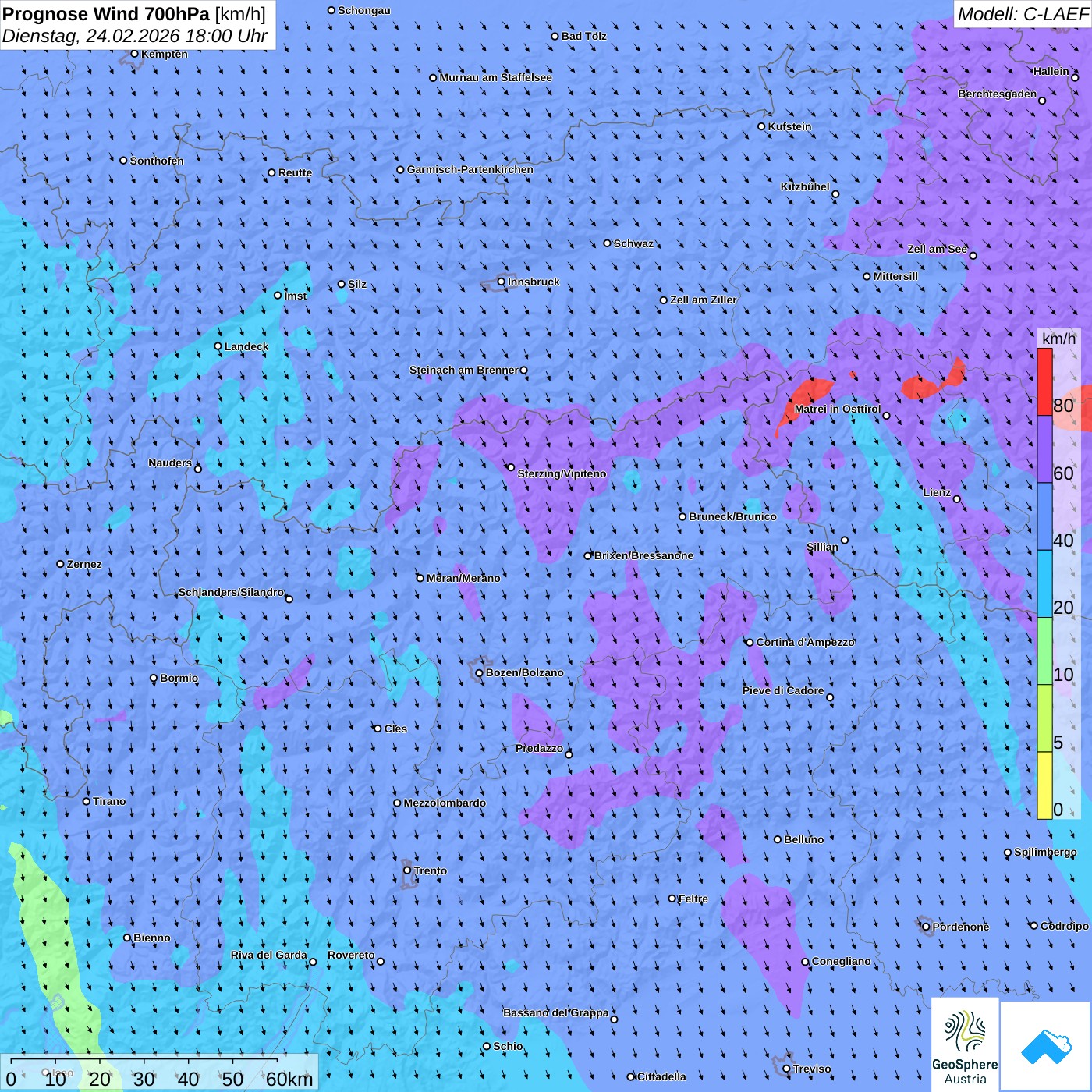Image resolution: width=1092 pixels, height=1092 pixels.
Task: Click the Tirano city label
Action: [109, 801]
